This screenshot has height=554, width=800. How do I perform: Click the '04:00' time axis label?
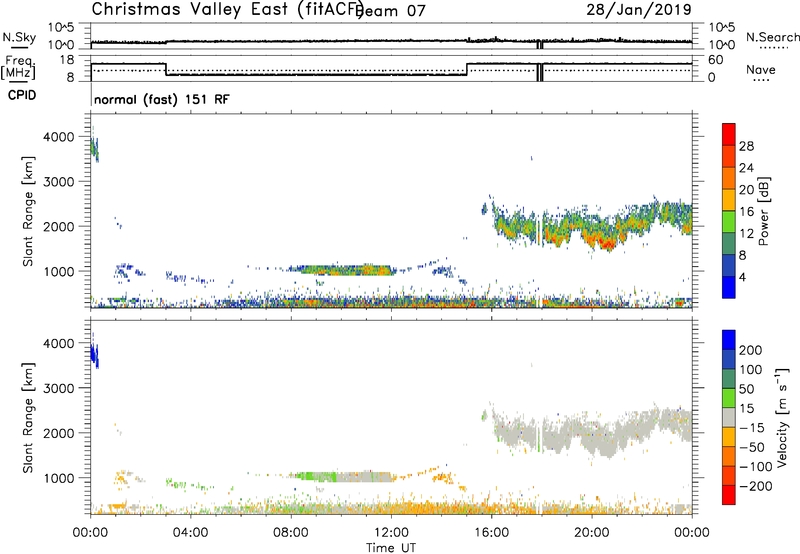click(191, 533)
